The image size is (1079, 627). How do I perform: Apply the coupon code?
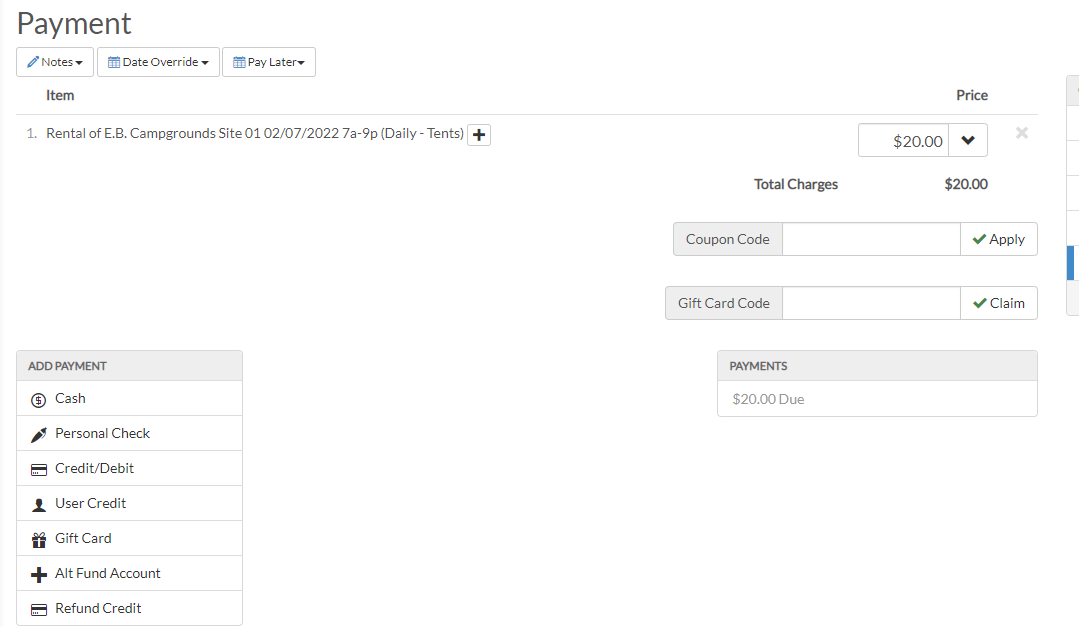click(x=998, y=239)
